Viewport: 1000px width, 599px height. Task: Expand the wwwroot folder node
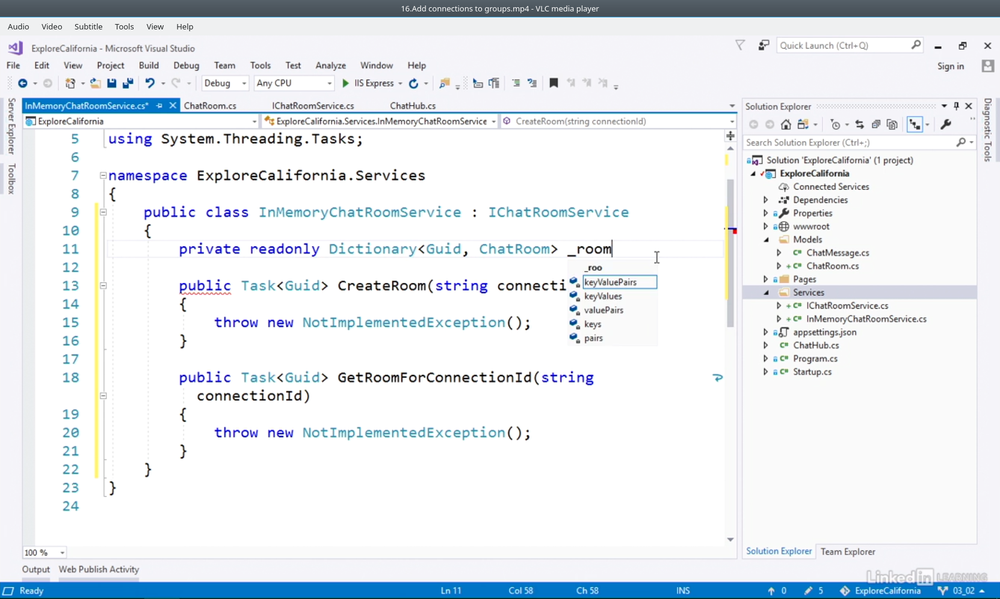click(x=766, y=226)
